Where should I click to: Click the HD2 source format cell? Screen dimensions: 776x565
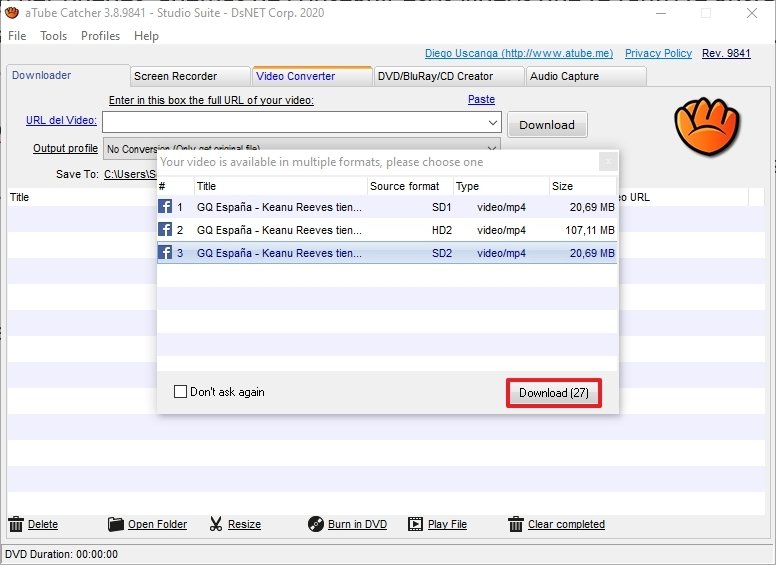441,230
